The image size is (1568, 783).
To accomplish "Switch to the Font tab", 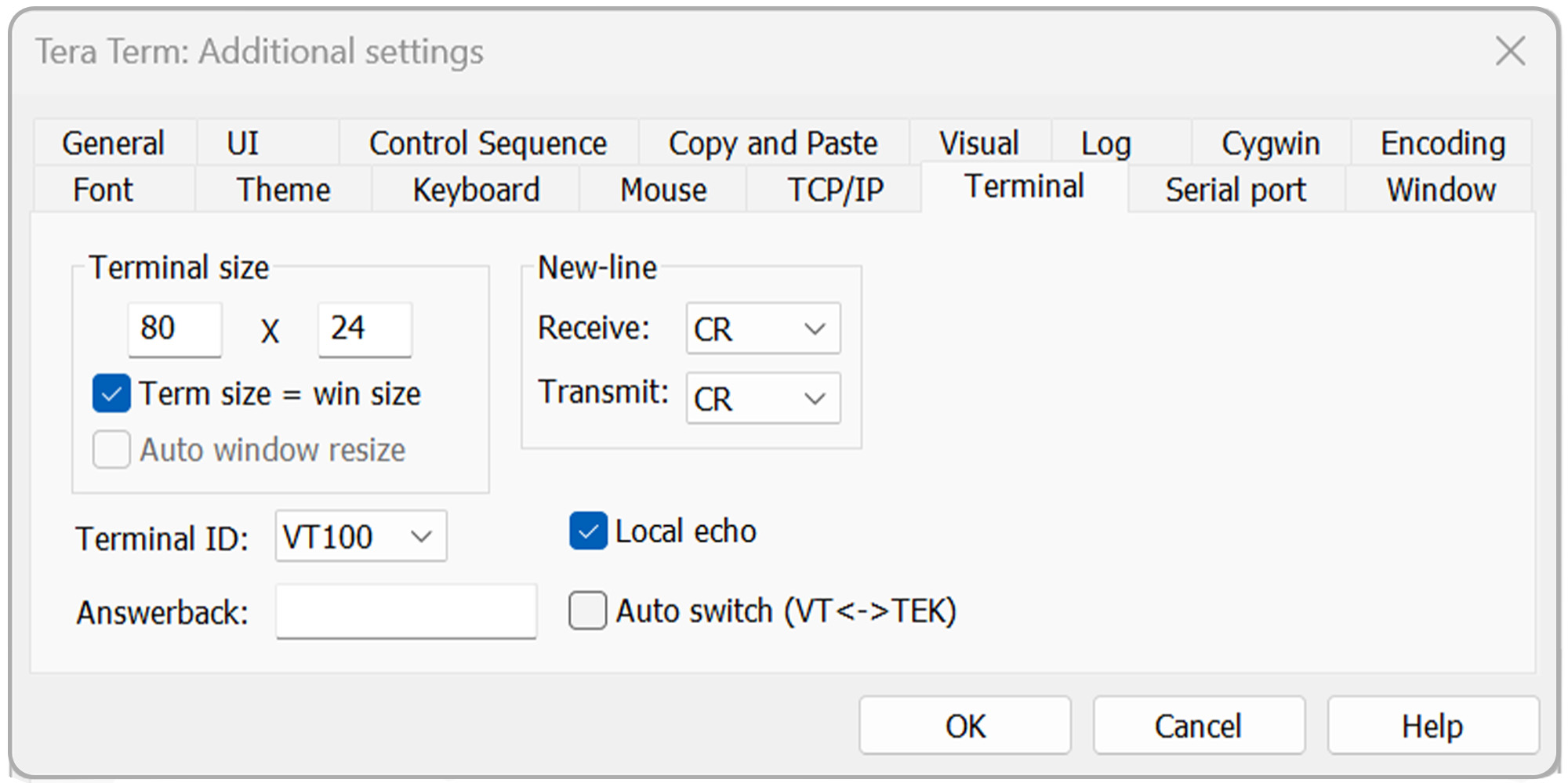I will pos(114,189).
